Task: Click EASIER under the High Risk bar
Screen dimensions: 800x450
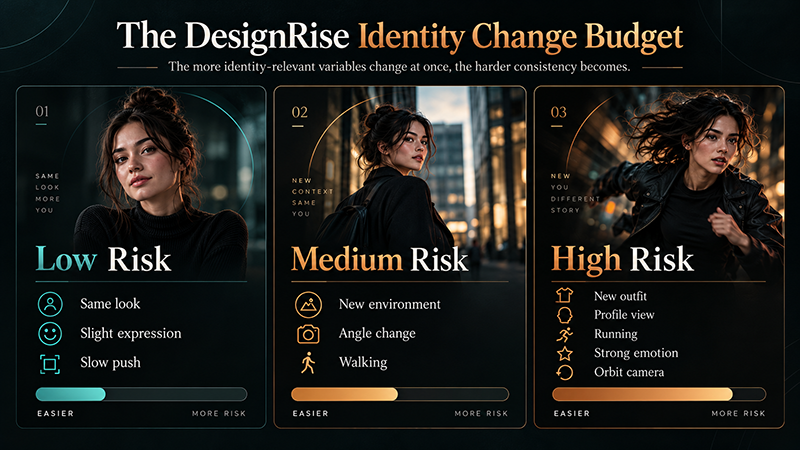Action: 572,413
